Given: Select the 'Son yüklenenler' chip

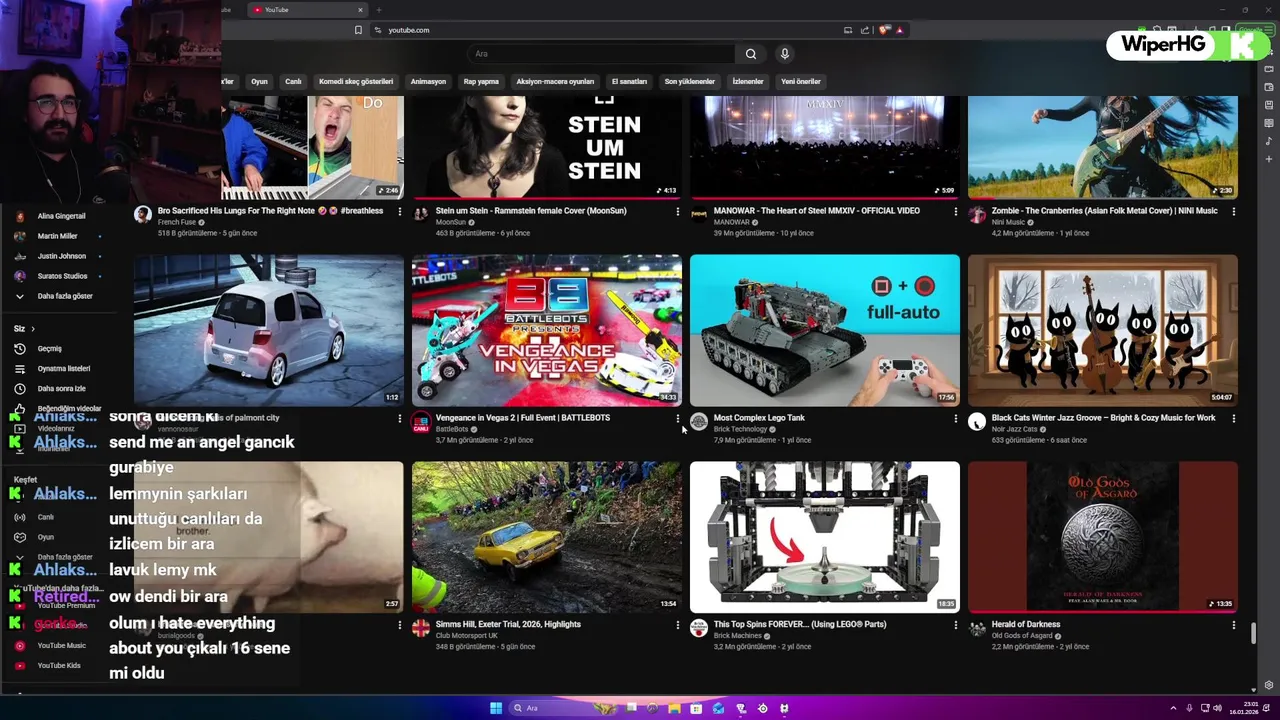Looking at the screenshot, I should [x=690, y=82].
